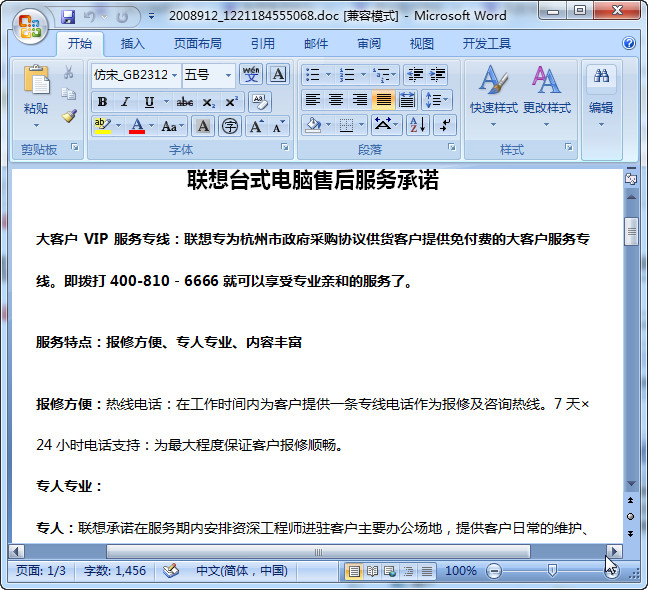
Task: Cut the selected text with scissors icon
Action: point(69,73)
